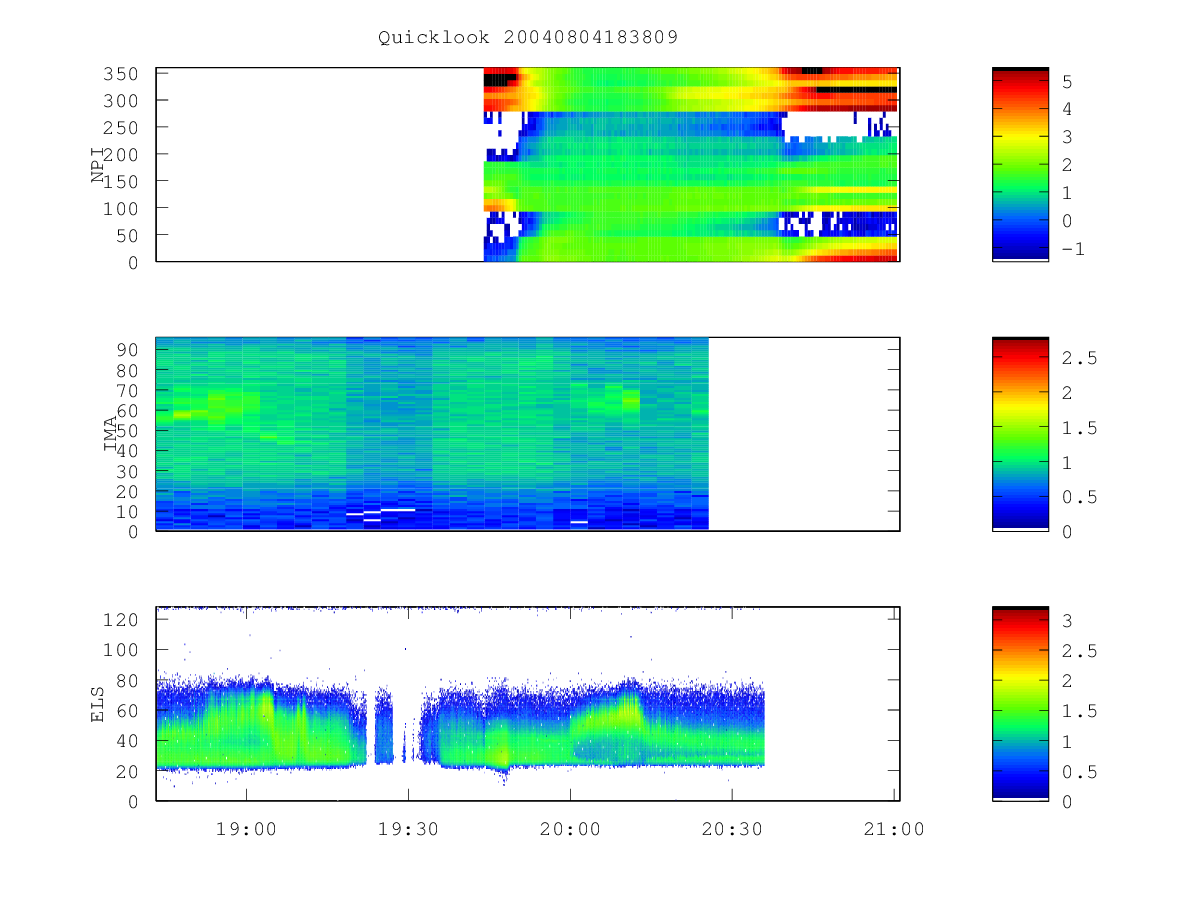Click the NPI color scale bar

coord(1020,164)
